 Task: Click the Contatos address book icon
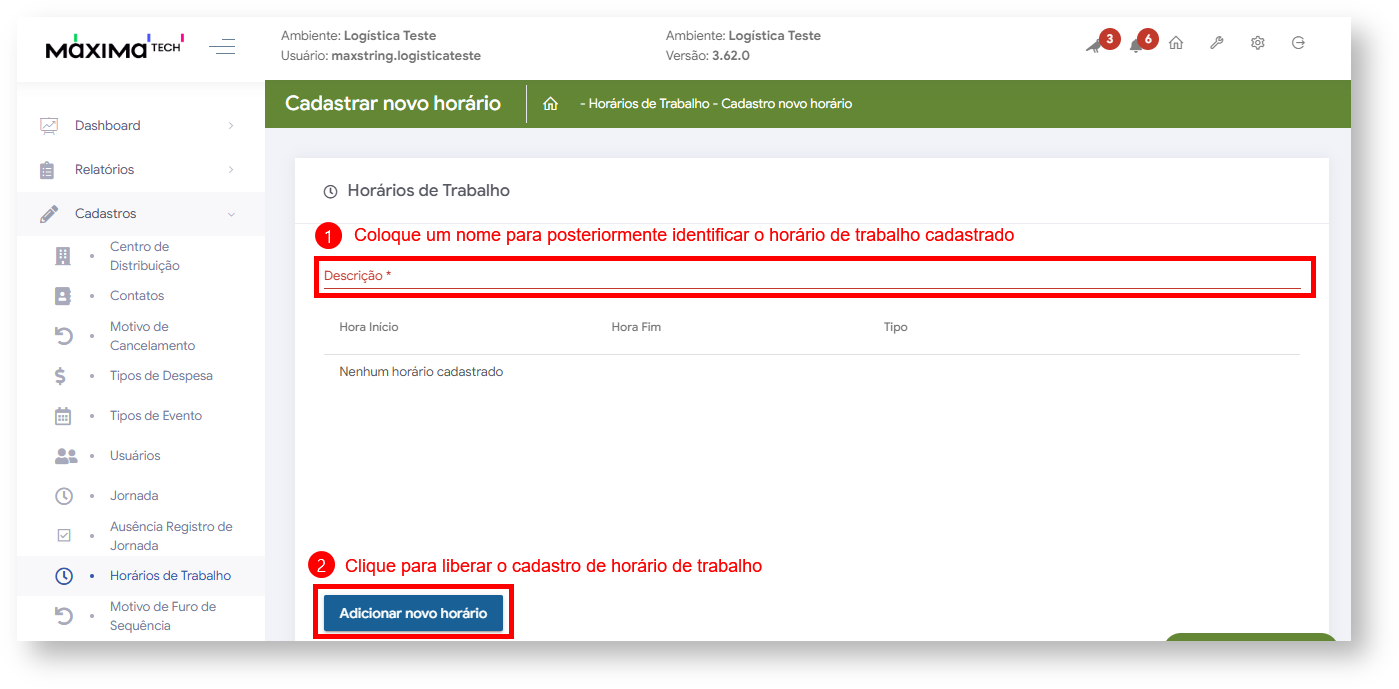pyautogui.click(x=63, y=296)
